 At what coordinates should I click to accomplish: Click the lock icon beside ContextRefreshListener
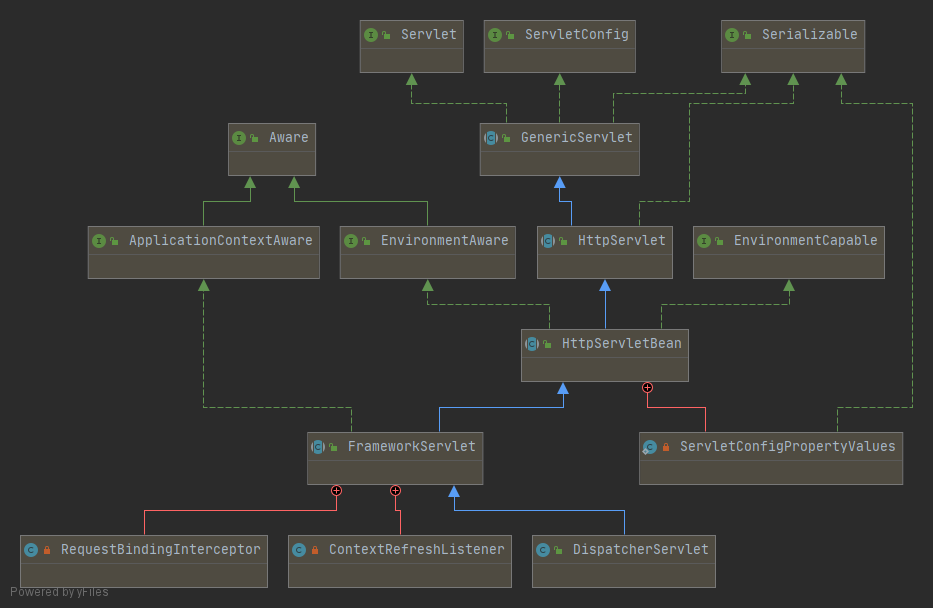pos(315,550)
